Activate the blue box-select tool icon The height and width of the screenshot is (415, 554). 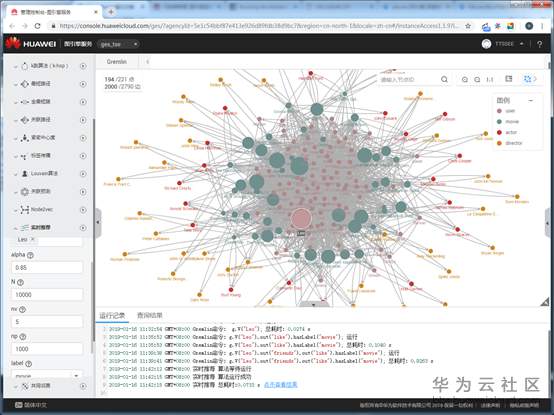point(527,79)
